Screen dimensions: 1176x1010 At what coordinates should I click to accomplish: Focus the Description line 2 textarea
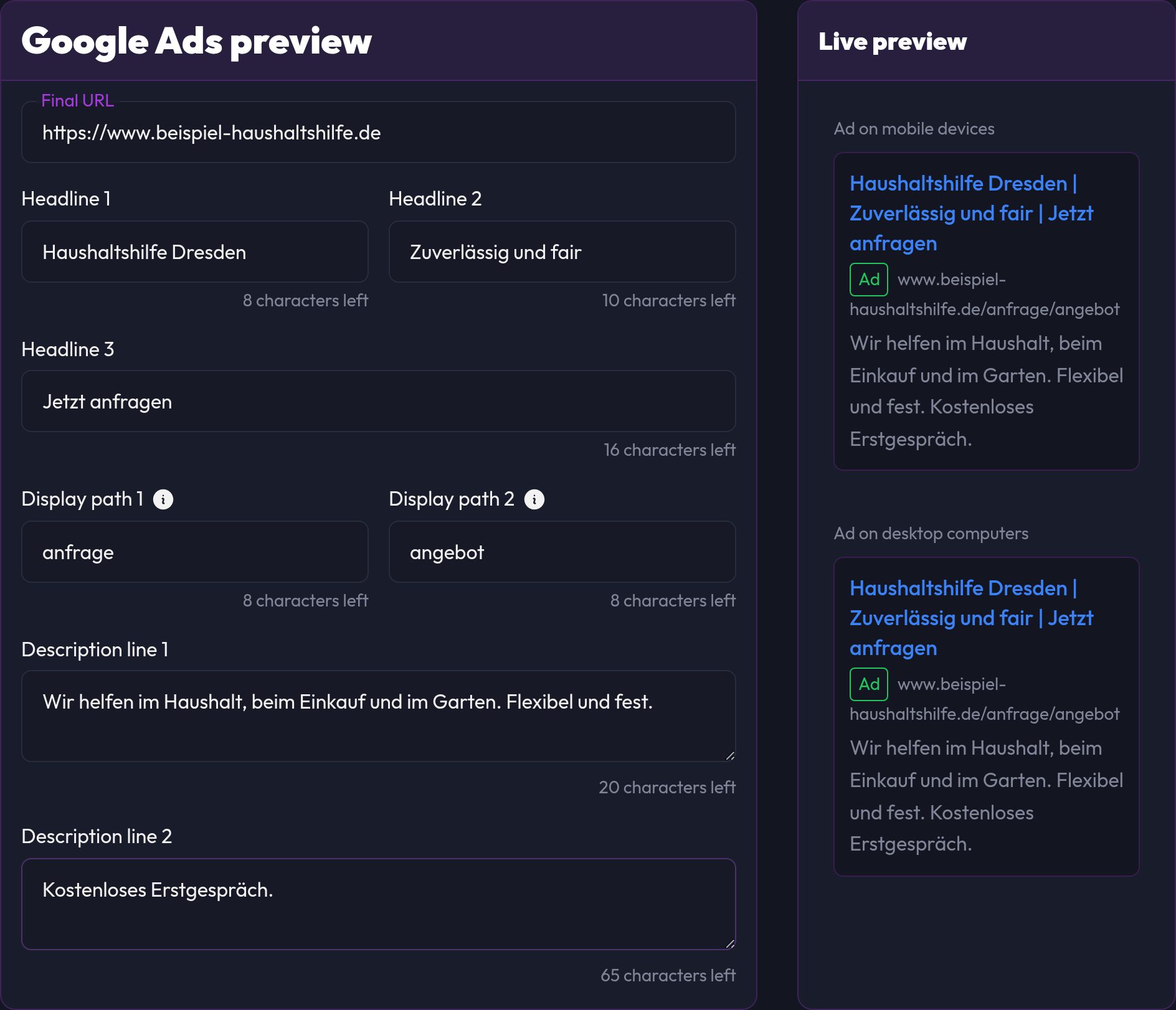379,904
